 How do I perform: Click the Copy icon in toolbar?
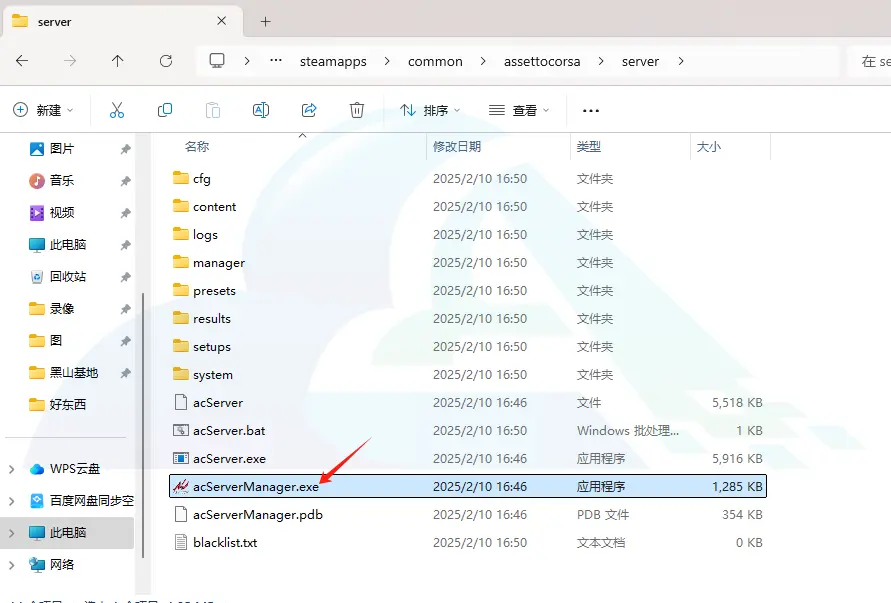coord(165,110)
